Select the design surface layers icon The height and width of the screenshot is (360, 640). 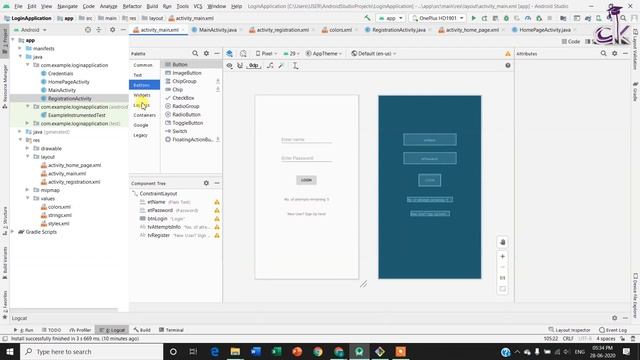pos(229,53)
